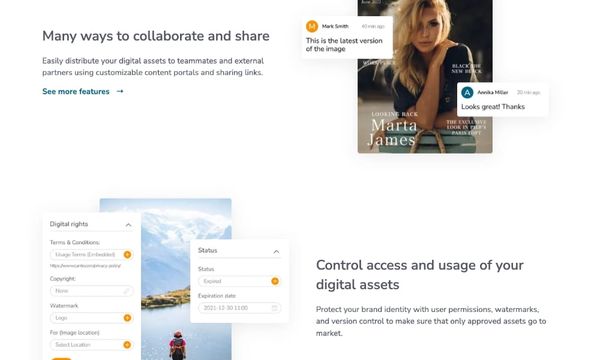
Task: Click the Copyright None input field
Action: pos(91,291)
